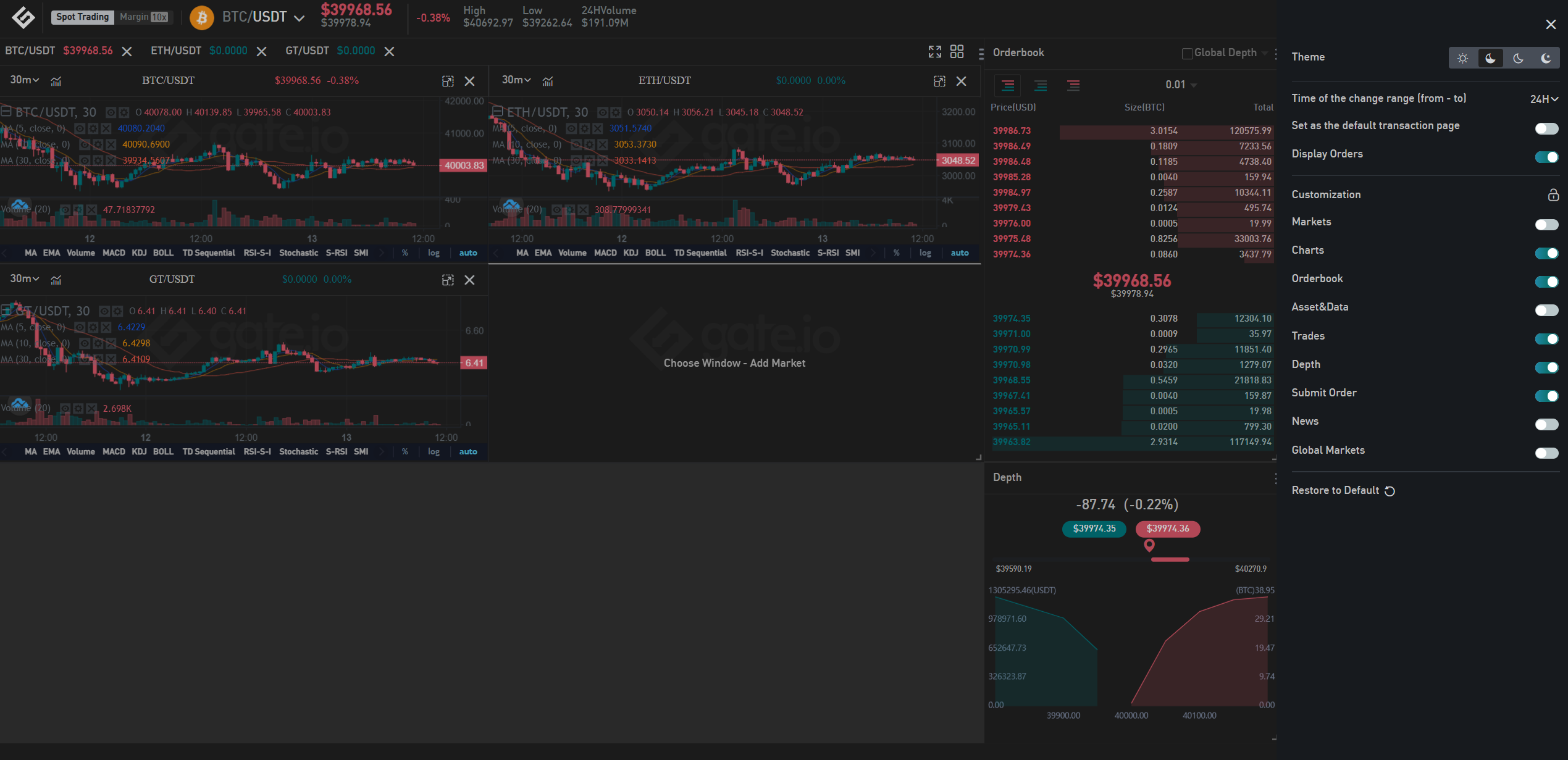
Task: Click the Customization lock icon
Action: (x=1553, y=195)
